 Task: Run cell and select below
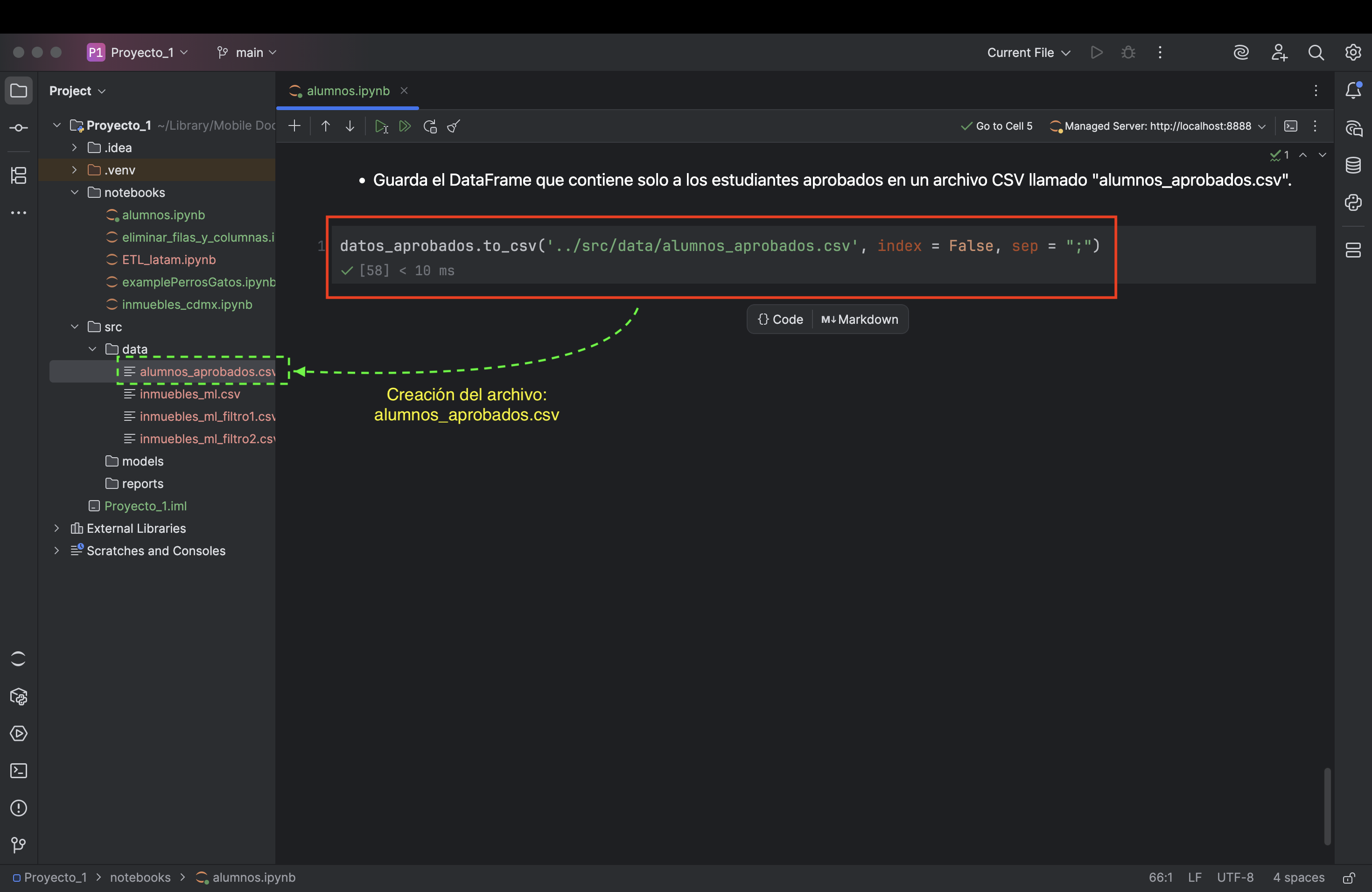(x=381, y=126)
